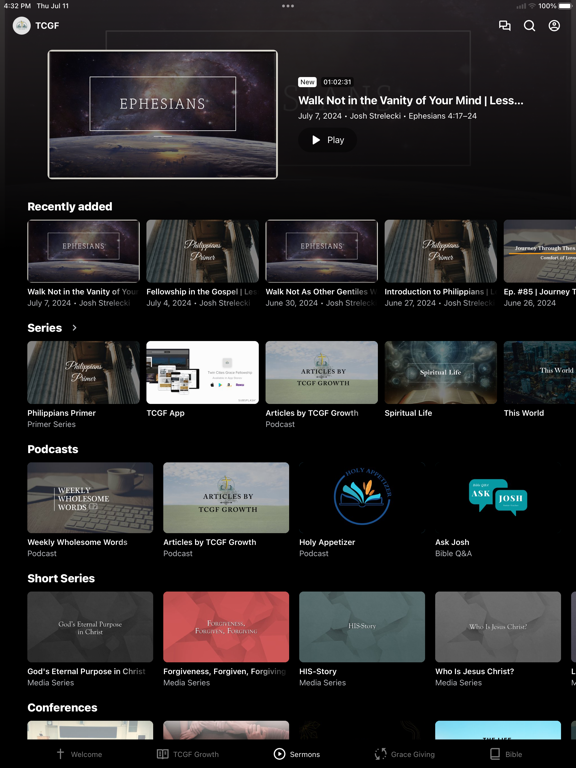The width and height of the screenshot is (576, 768).
Task: Open Who Is Jesus Christ? series card
Action: [x=498, y=627]
